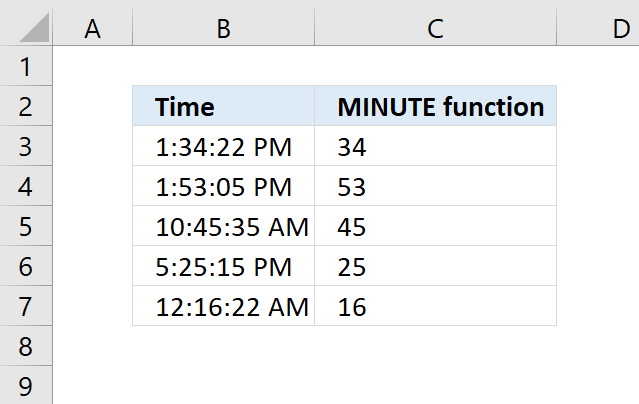The width and height of the screenshot is (639, 404).
Task: Select row 8 header
Action: pyautogui.click(x=26, y=346)
